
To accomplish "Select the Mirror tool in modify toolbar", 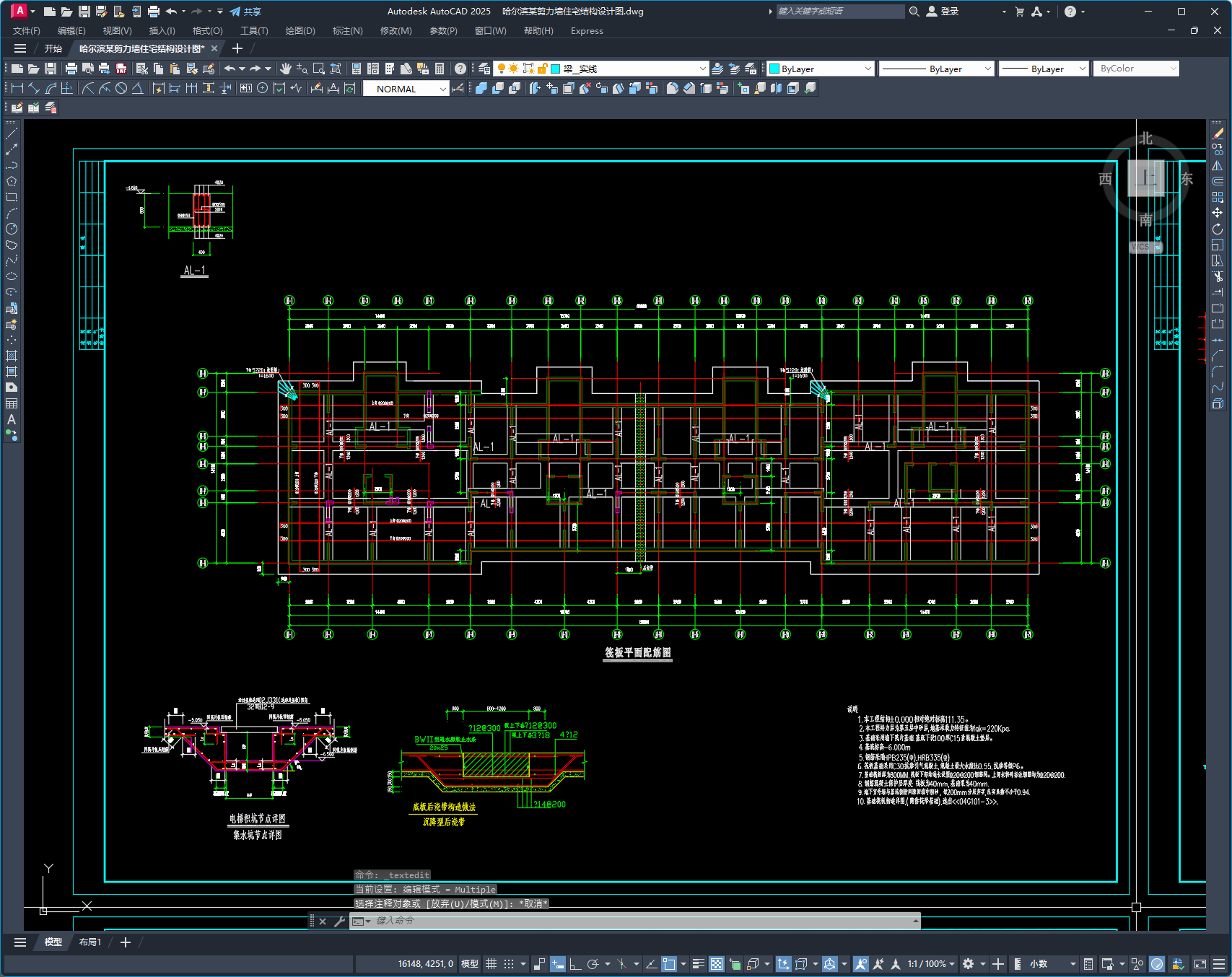I will click(x=1218, y=165).
